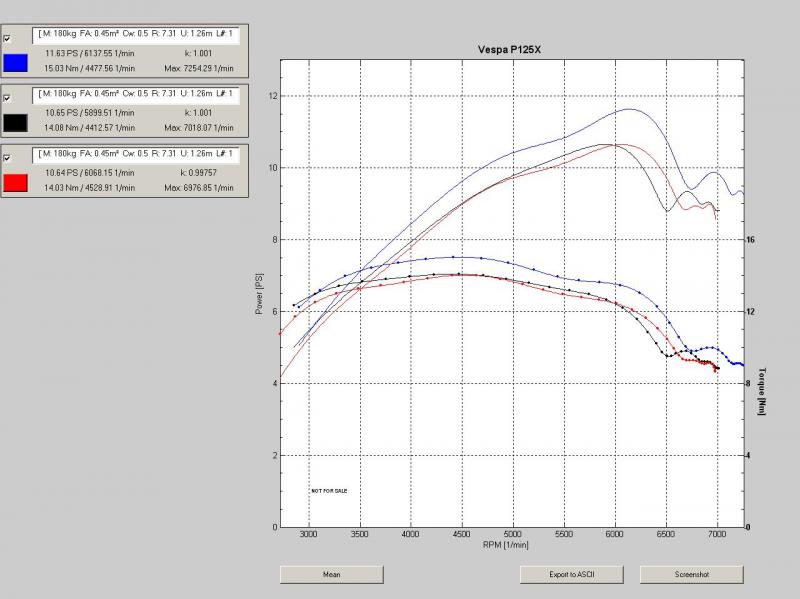This screenshot has height=599, width=800.
Task: Select the red color swatch
Action: 15,183
